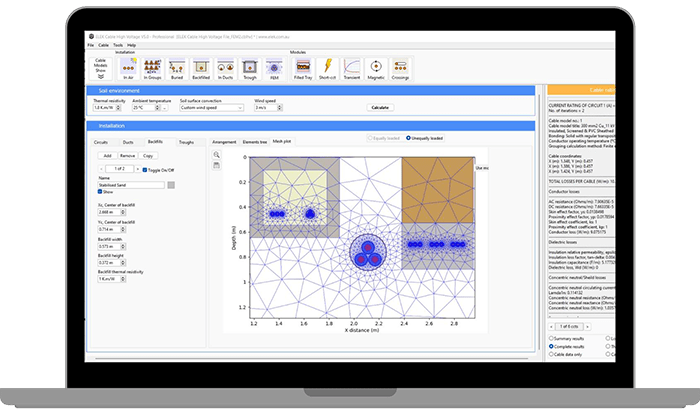Image resolution: width=700 pixels, height=414 pixels.
Task: Open the Short-cct module
Action: click(x=327, y=69)
